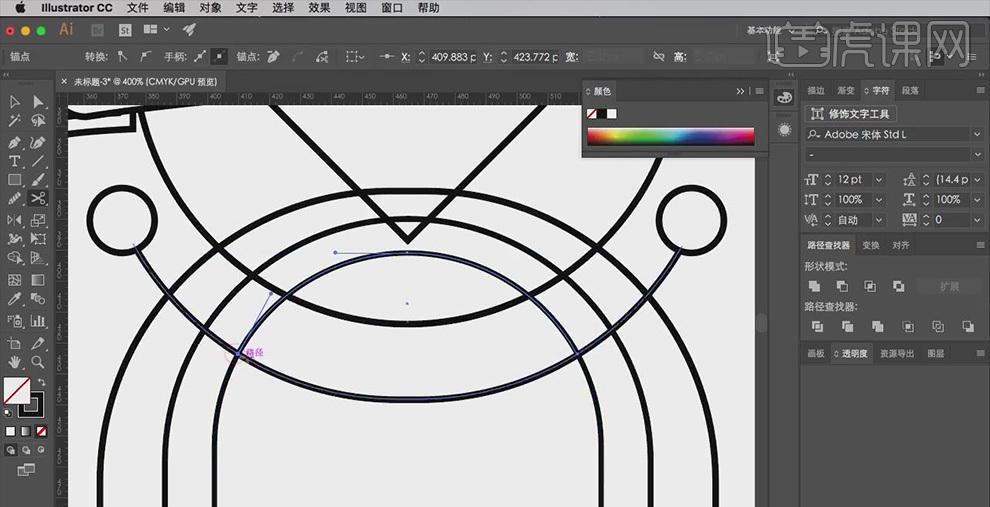Click the Minus Back pathfinder icon
Image resolution: width=990 pixels, height=507 pixels.
point(968,326)
